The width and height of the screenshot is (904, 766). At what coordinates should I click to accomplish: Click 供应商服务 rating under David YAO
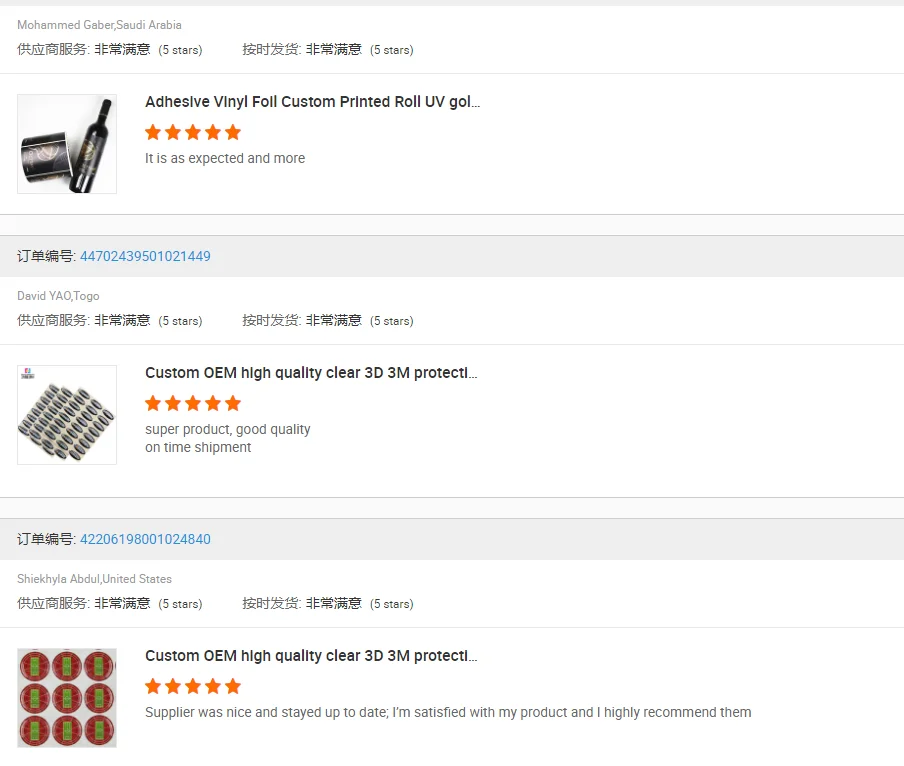[109, 321]
